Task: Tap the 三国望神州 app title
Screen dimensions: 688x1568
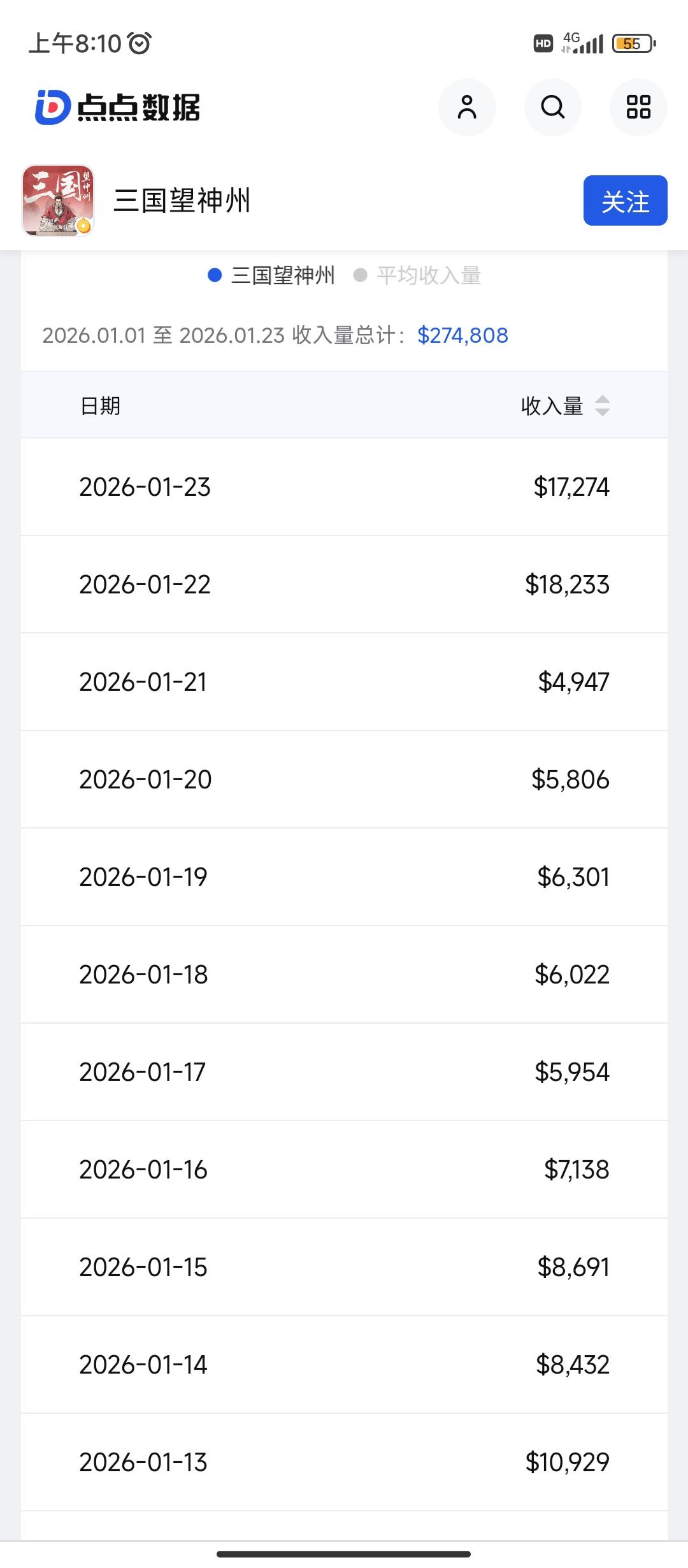Action: [x=182, y=201]
